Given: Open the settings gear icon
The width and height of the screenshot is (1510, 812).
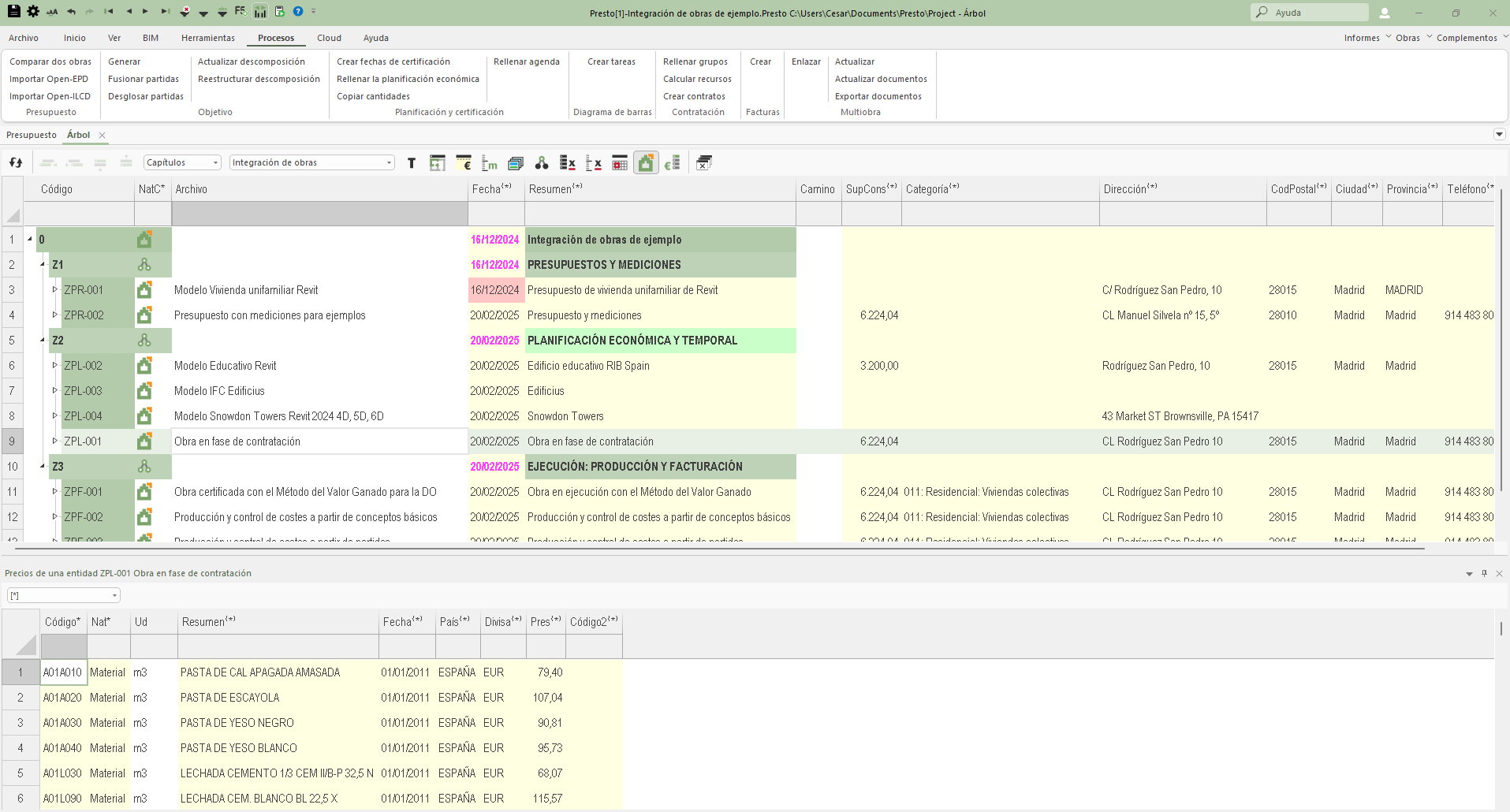Looking at the screenshot, I should click(33, 12).
